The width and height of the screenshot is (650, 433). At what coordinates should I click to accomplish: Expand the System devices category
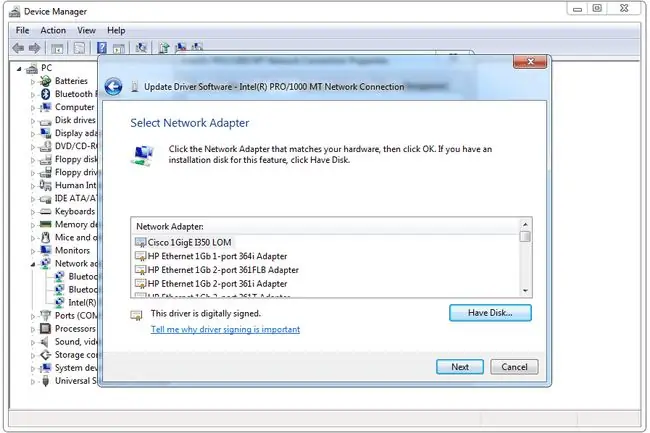tap(33, 368)
